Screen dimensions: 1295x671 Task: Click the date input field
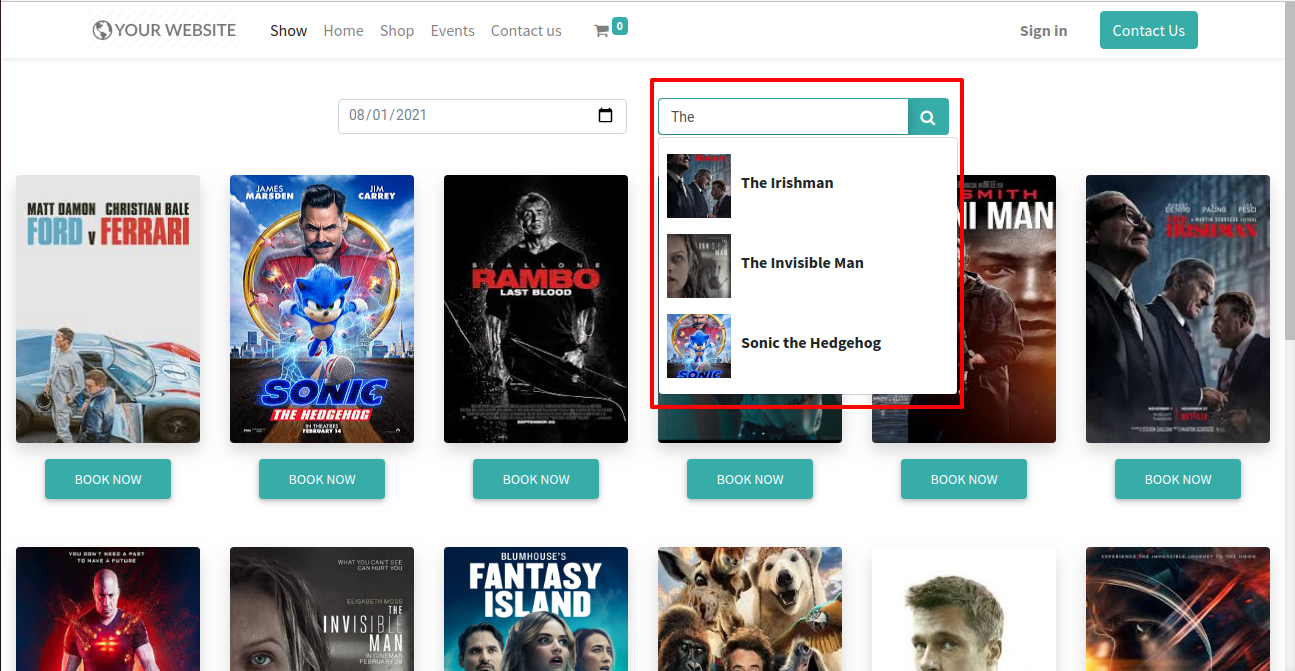coord(482,116)
